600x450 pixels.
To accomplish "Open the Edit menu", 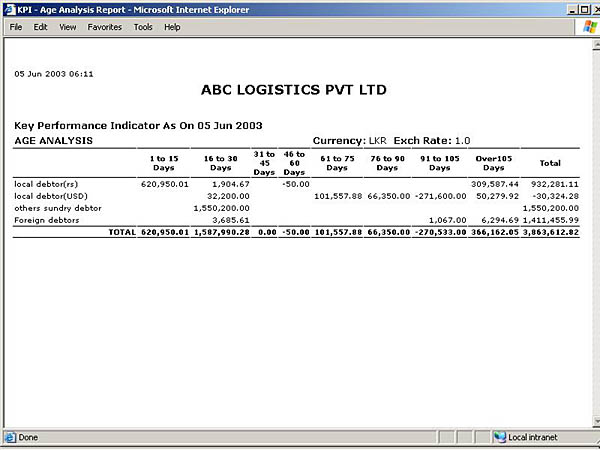I will pyautogui.click(x=40, y=27).
